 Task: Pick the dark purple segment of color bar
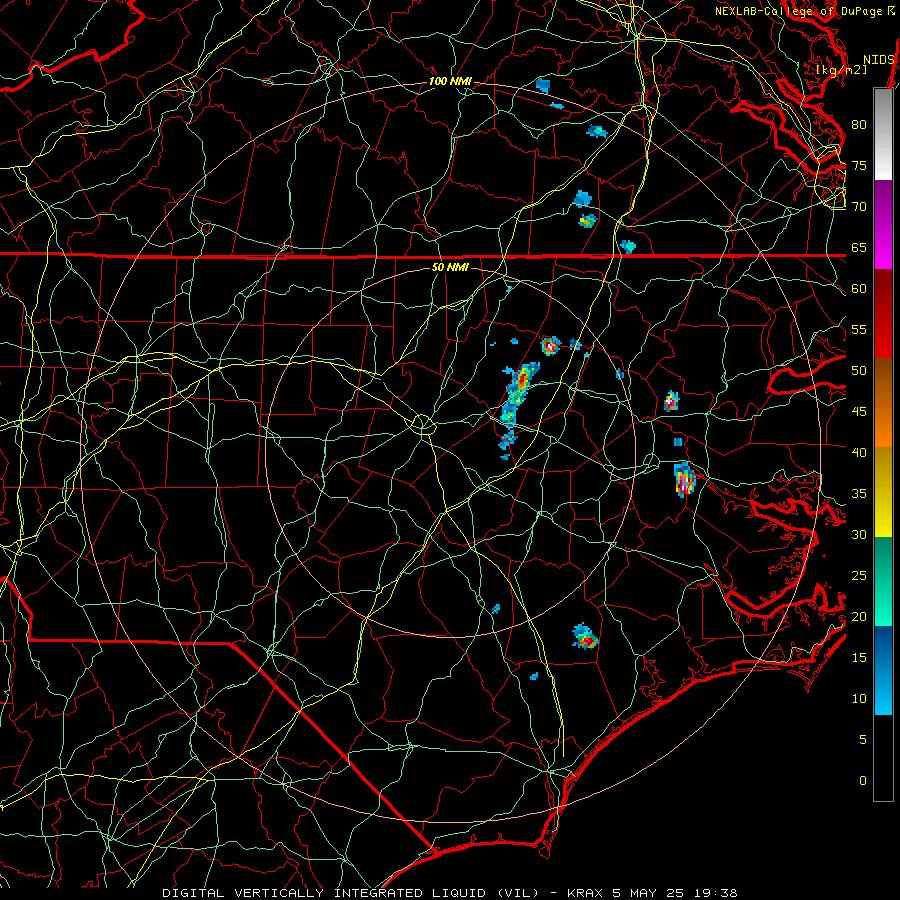point(883,203)
